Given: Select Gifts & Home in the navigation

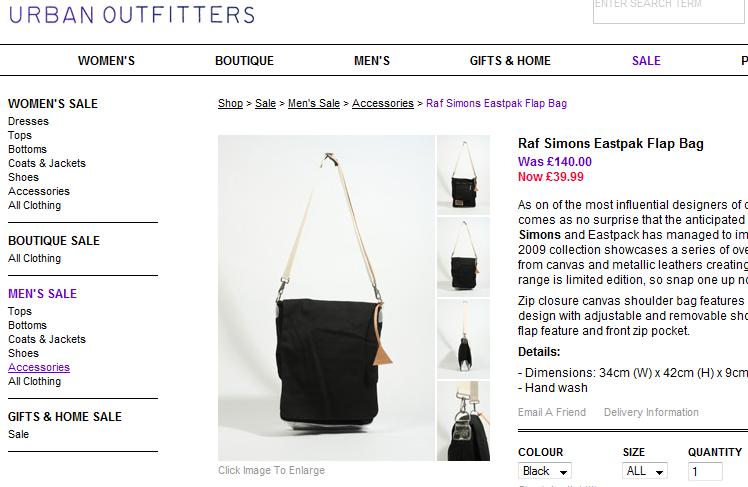Looking at the screenshot, I should tap(510, 61).
